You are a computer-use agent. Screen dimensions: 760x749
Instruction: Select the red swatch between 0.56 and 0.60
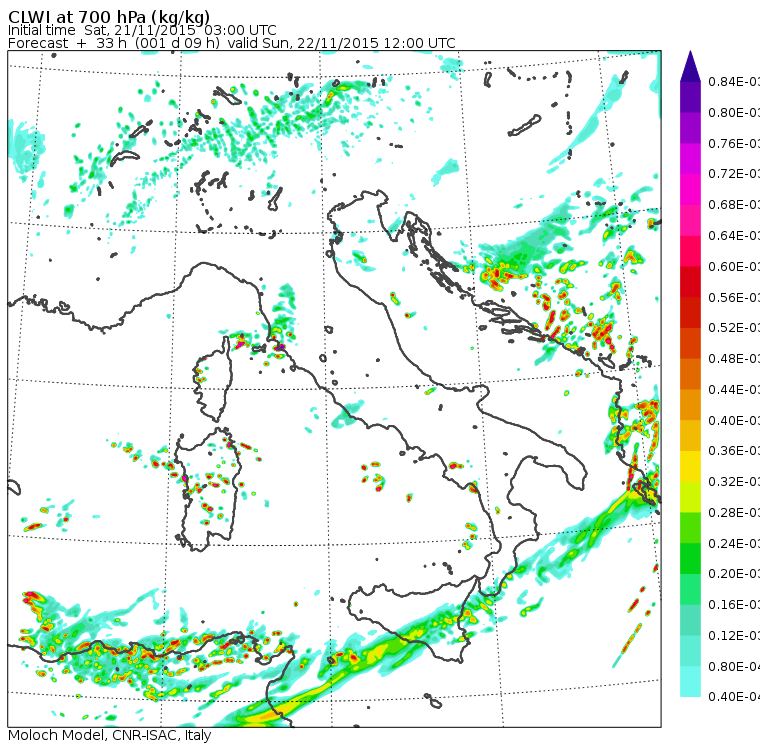tap(690, 282)
